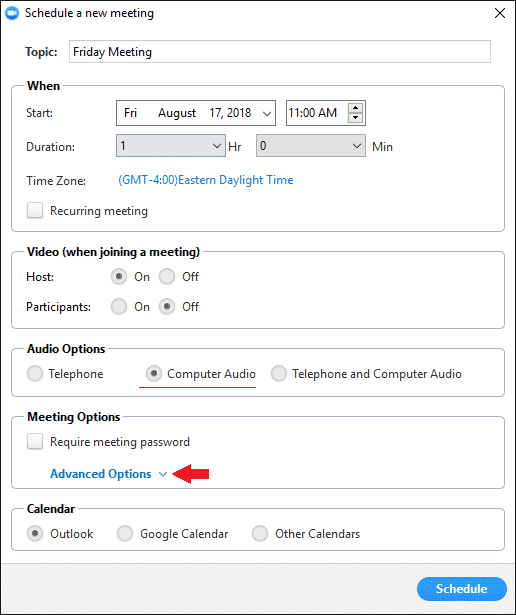Enable the Recurring meeting checkbox
Image resolution: width=516 pixels, height=615 pixels.
[35, 211]
